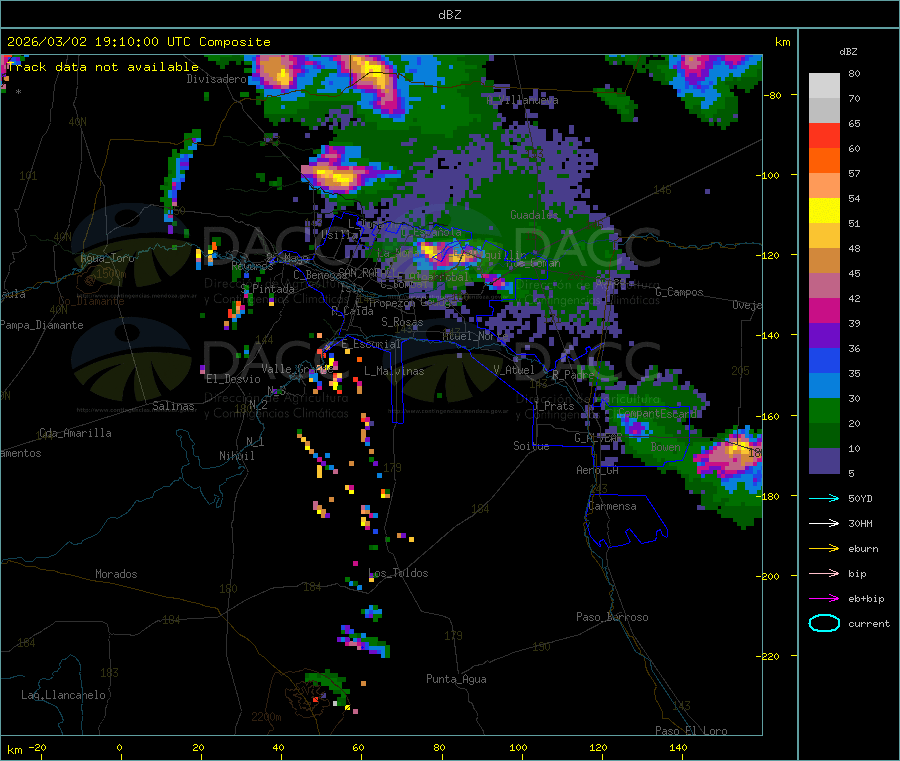
Task: Click the yellow eburn arrow legend icon
Action: click(824, 548)
